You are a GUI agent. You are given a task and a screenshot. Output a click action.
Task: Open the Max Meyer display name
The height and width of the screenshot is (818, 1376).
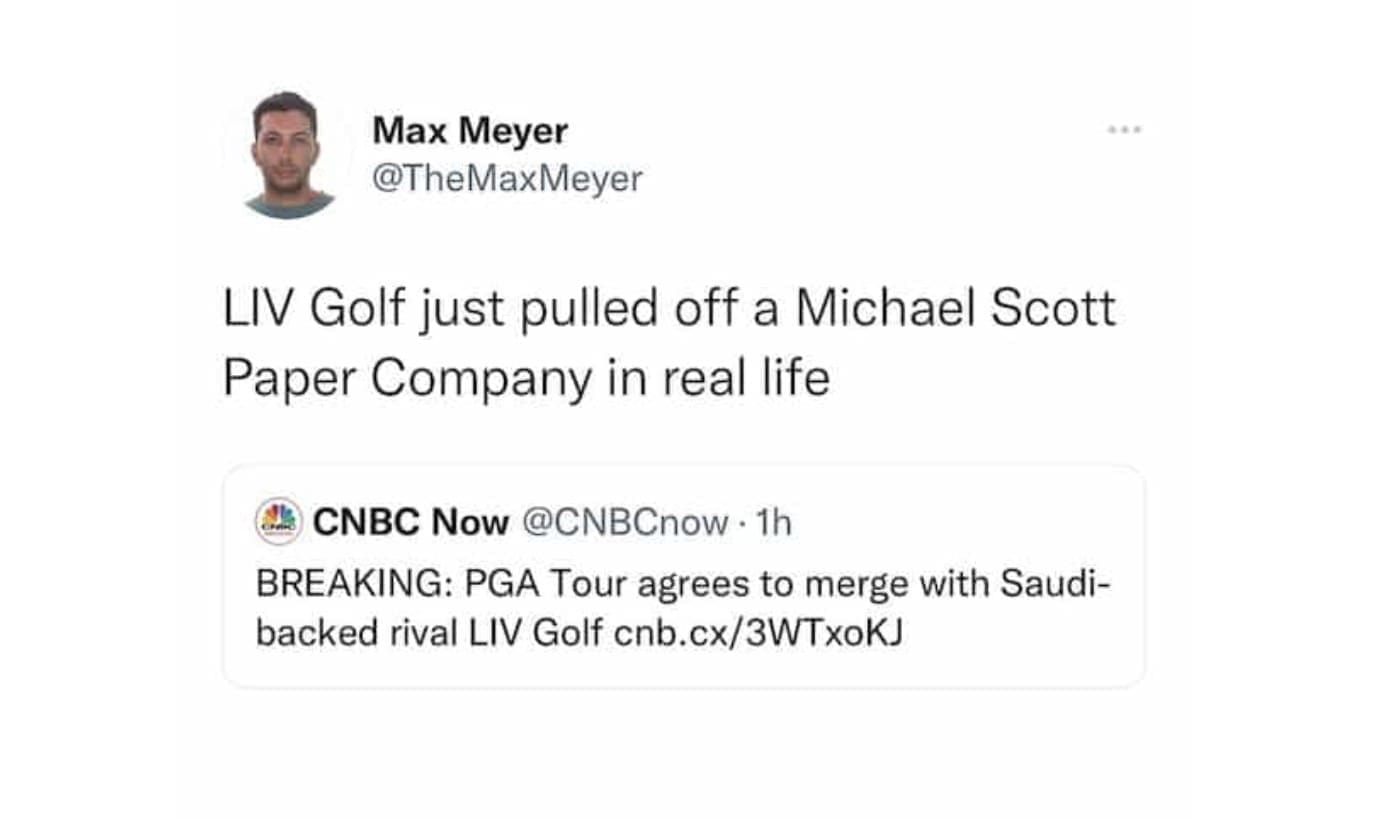coord(470,130)
